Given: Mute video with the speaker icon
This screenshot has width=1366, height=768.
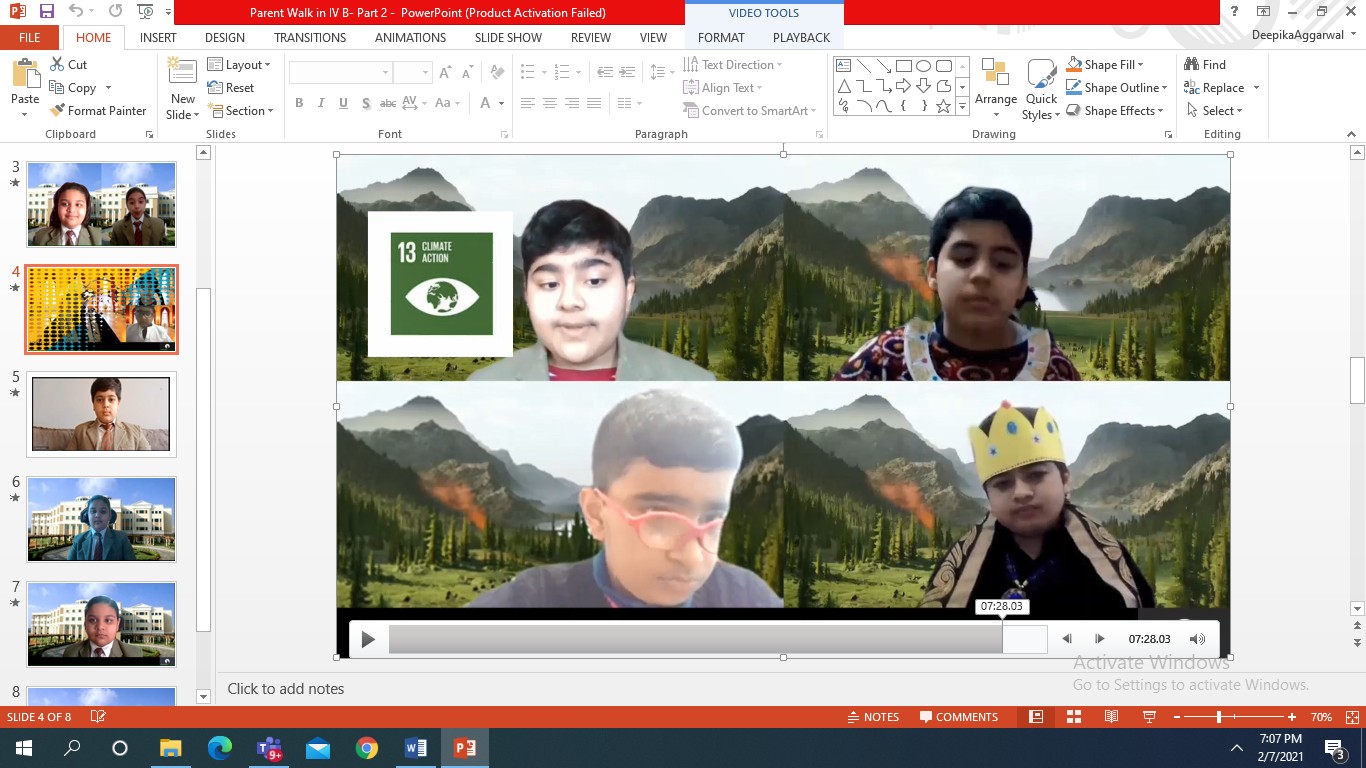Looking at the screenshot, I should coord(1197,639).
